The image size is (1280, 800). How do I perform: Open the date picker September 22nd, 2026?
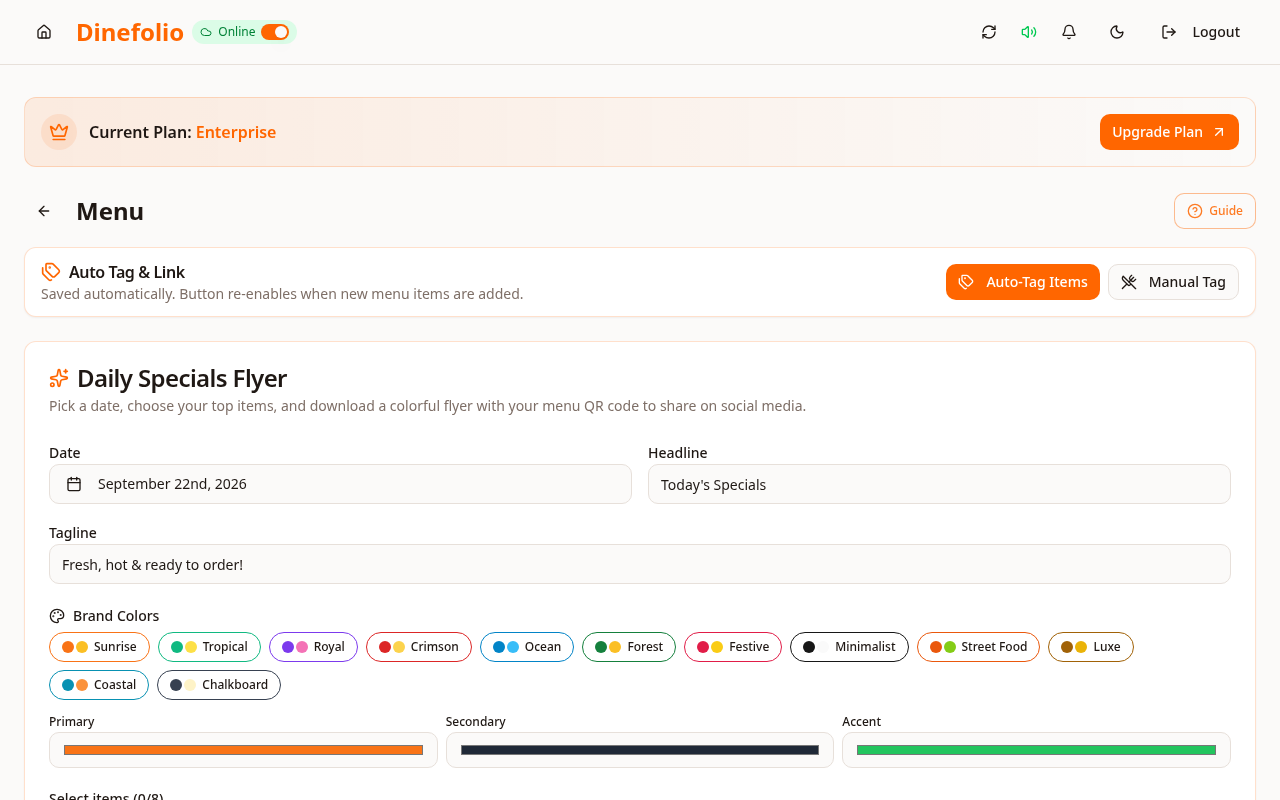pyautogui.click(x=340, y=484)
